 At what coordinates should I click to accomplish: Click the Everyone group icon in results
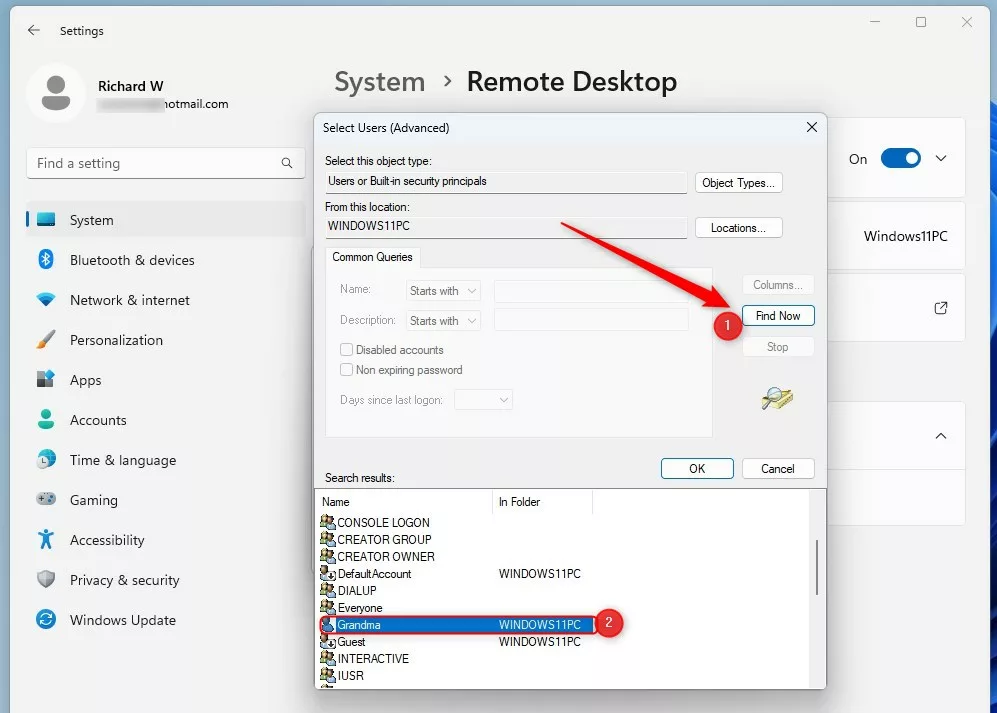pos(327,607)
